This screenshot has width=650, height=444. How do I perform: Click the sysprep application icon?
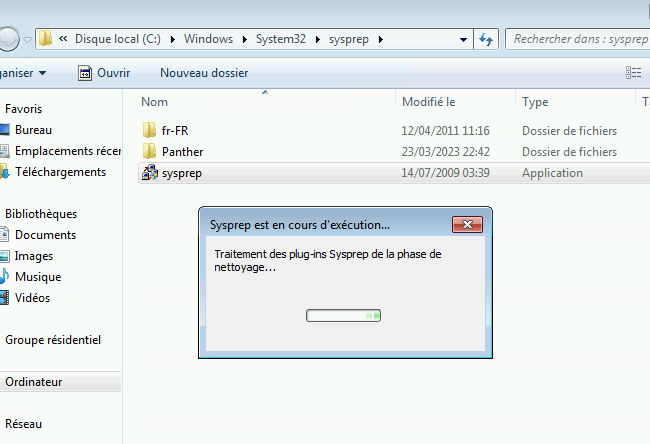150,173
